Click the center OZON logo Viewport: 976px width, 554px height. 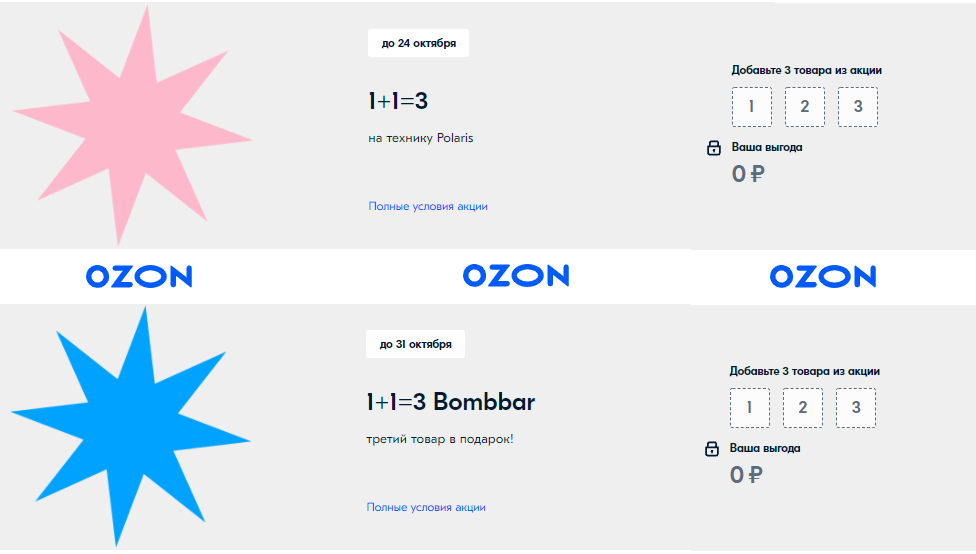coord(516,276)
